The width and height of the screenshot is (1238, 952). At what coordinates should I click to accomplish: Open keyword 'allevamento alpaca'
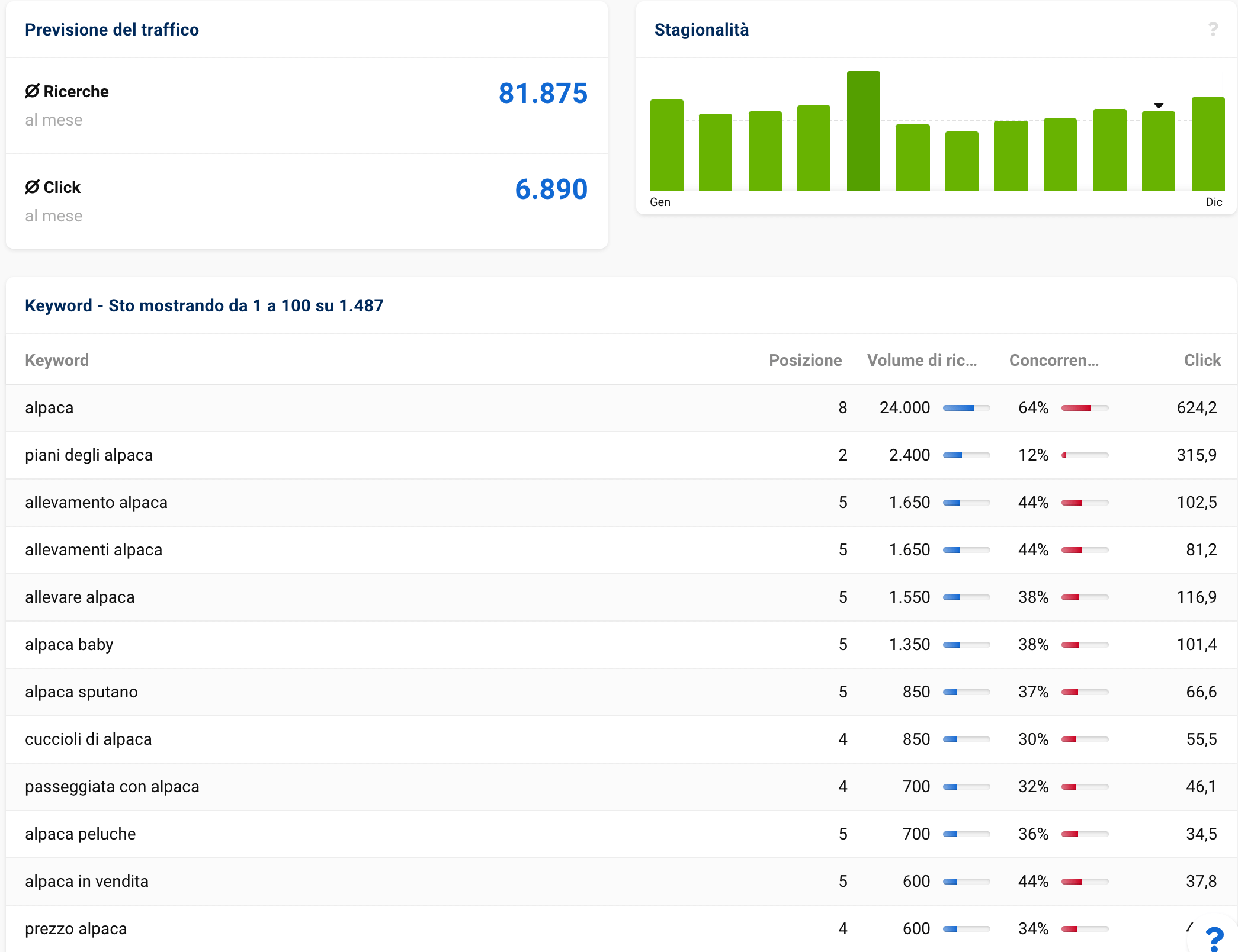pos(96,503)
